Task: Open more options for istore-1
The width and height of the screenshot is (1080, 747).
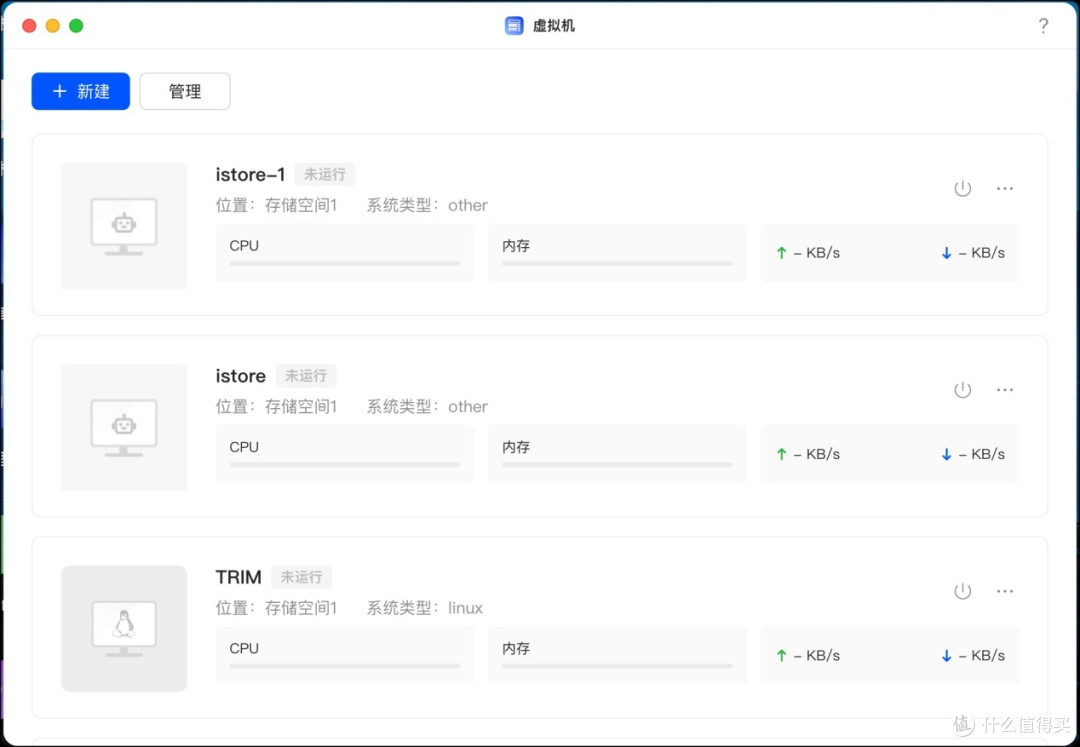Action: [1005, 188]
